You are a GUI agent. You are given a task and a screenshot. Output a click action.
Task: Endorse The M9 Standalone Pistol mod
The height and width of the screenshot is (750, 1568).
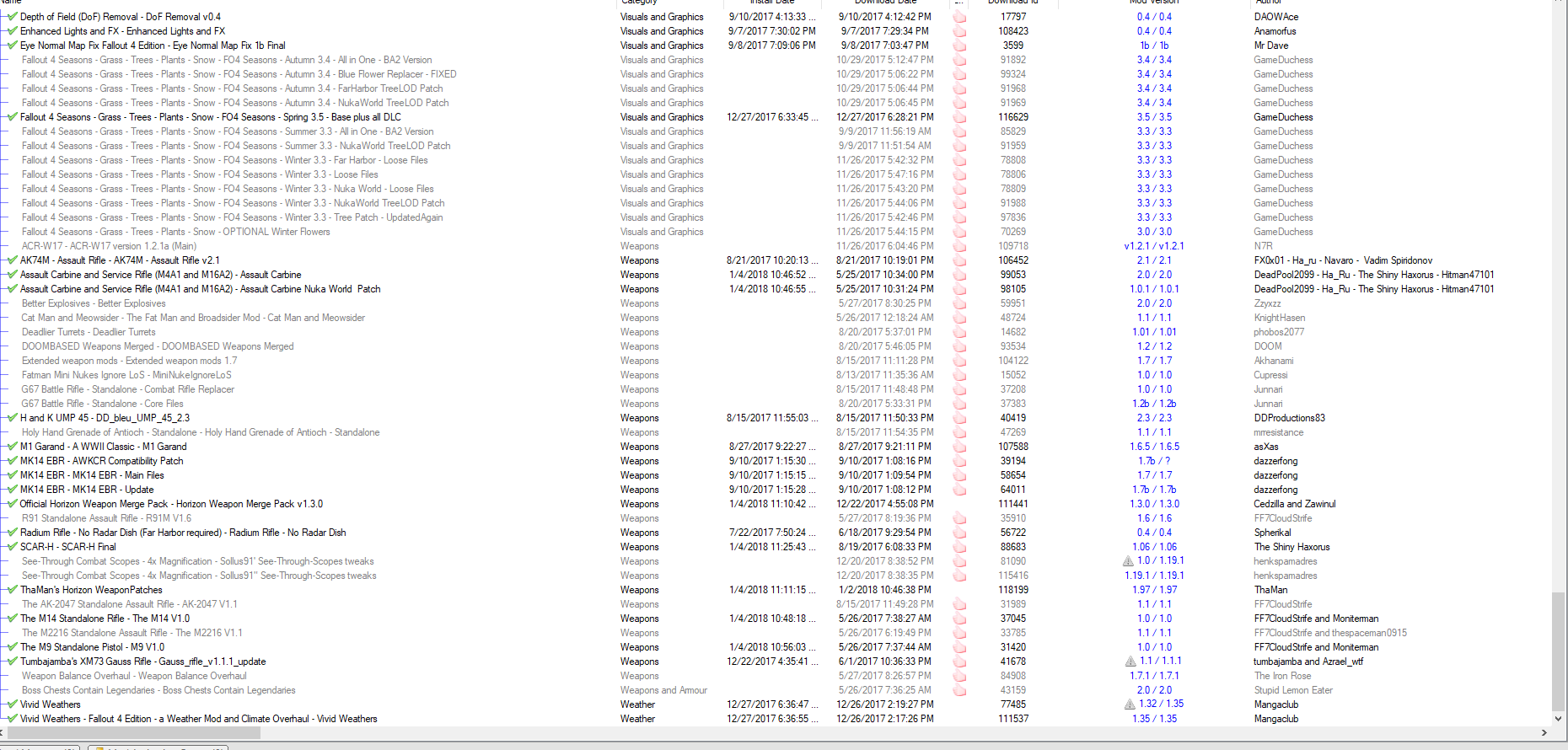(x=959, y=647)
